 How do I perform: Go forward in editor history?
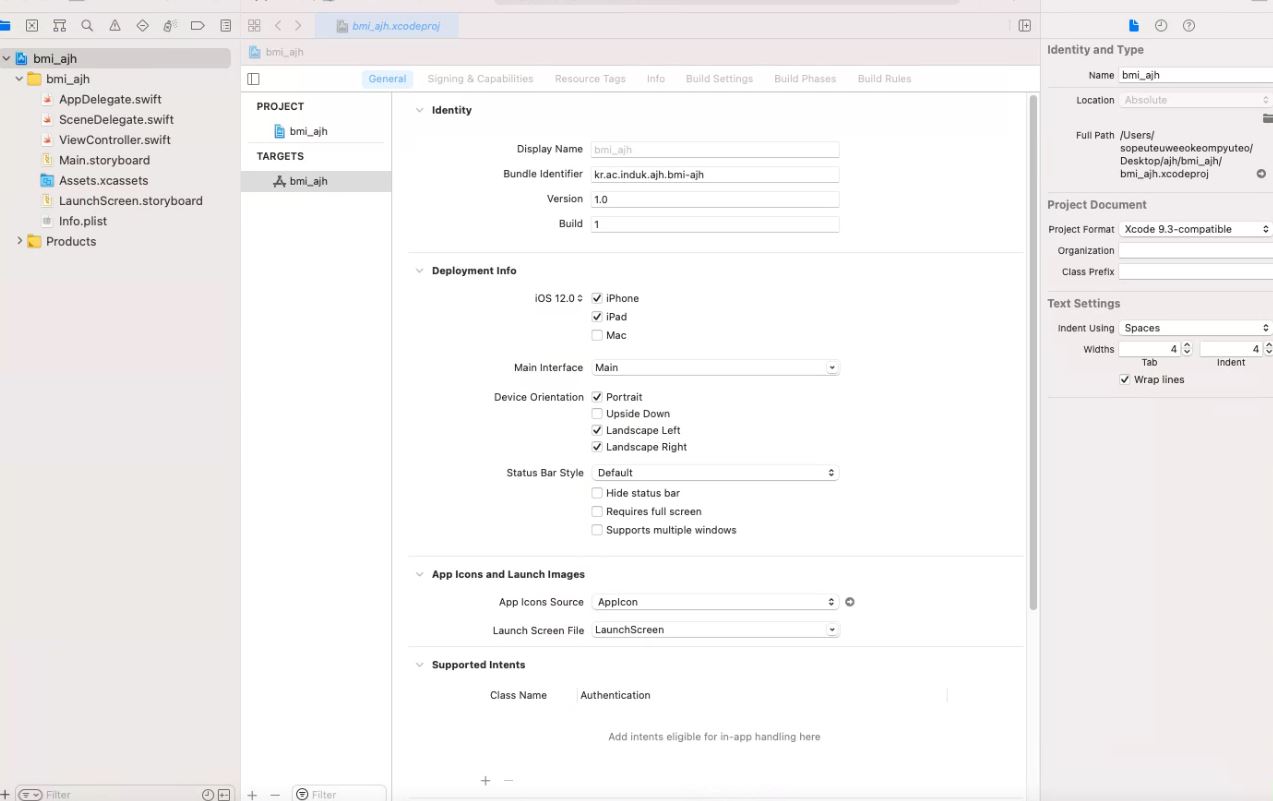297,25
